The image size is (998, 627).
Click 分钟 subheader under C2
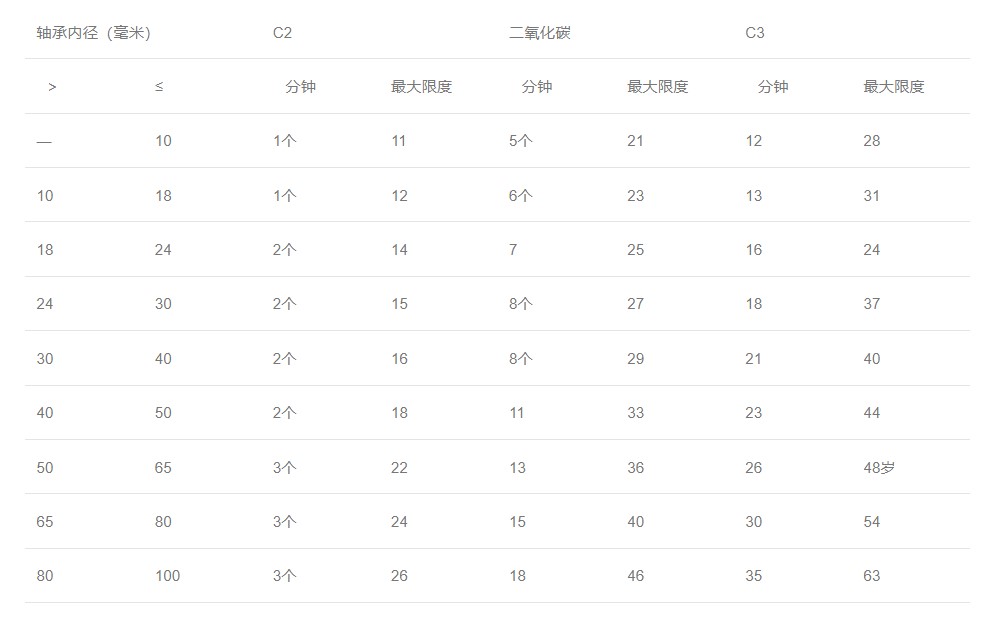coord(300,87)
